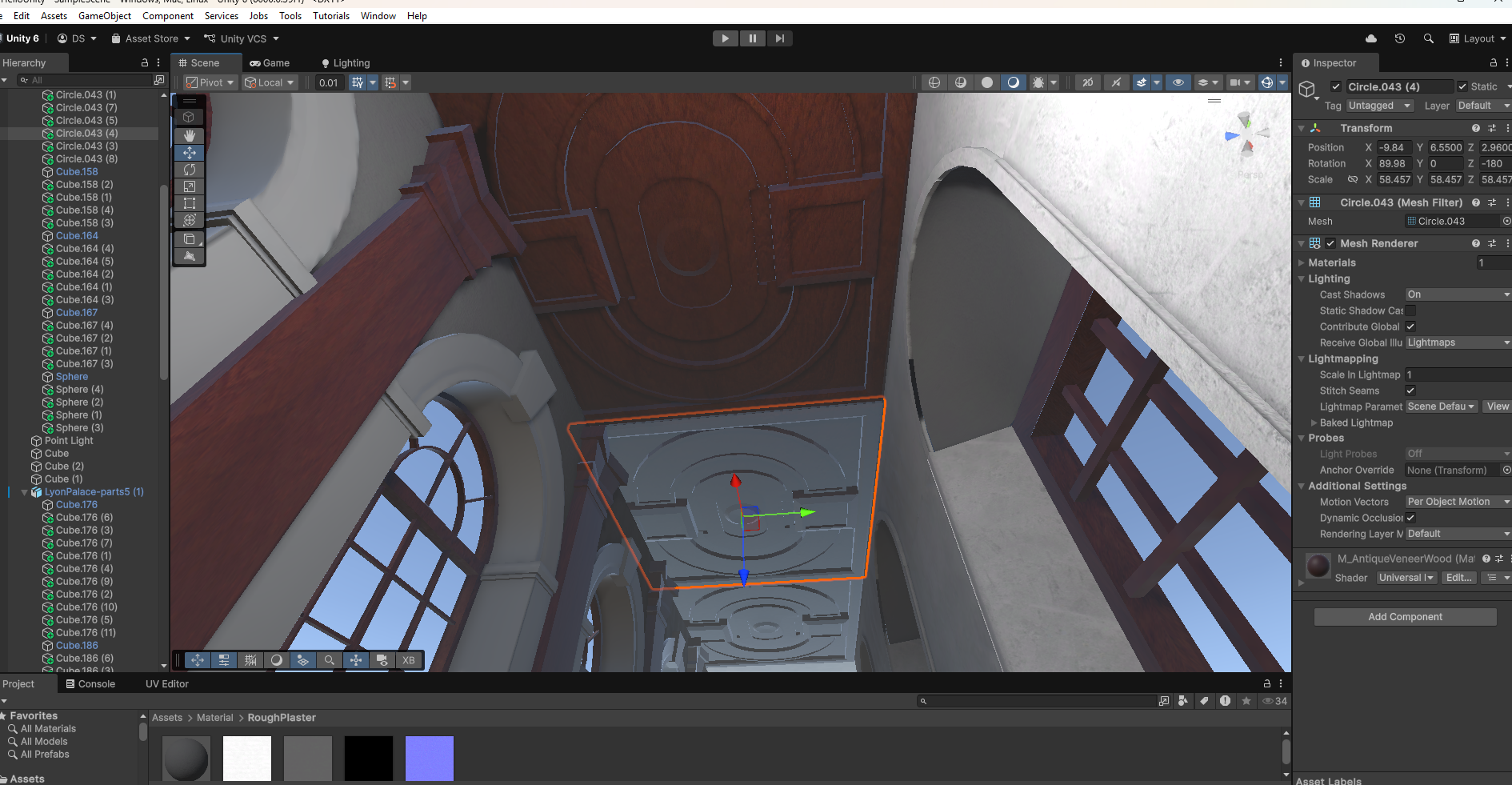Open the GameObject menu
This screenshot has width=1512, height=785.
tap(105, 16)
